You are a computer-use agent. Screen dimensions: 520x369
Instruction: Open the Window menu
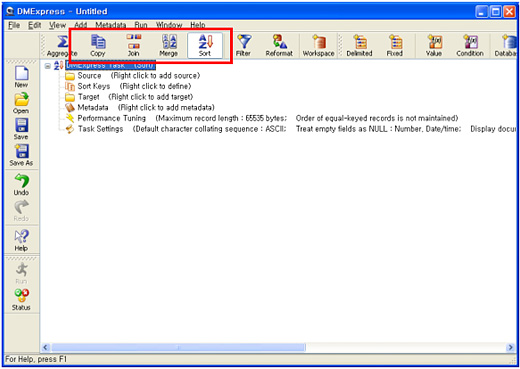[x=169, y=25]
